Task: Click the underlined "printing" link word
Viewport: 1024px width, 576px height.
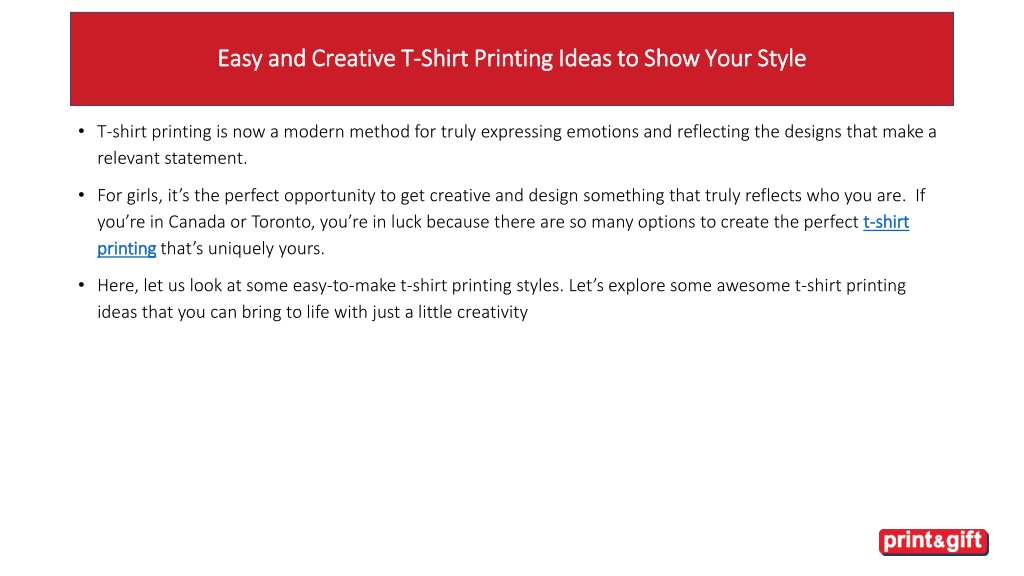Action: tap(127, 249)
